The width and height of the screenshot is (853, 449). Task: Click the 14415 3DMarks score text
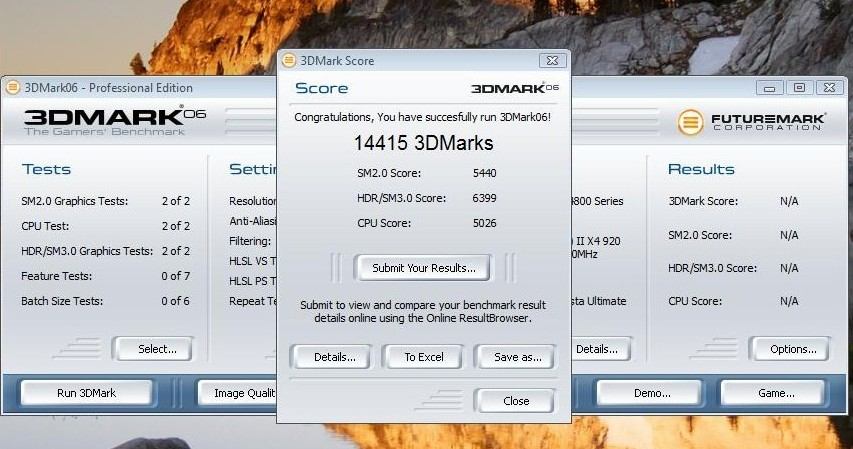tap(423, 143)
